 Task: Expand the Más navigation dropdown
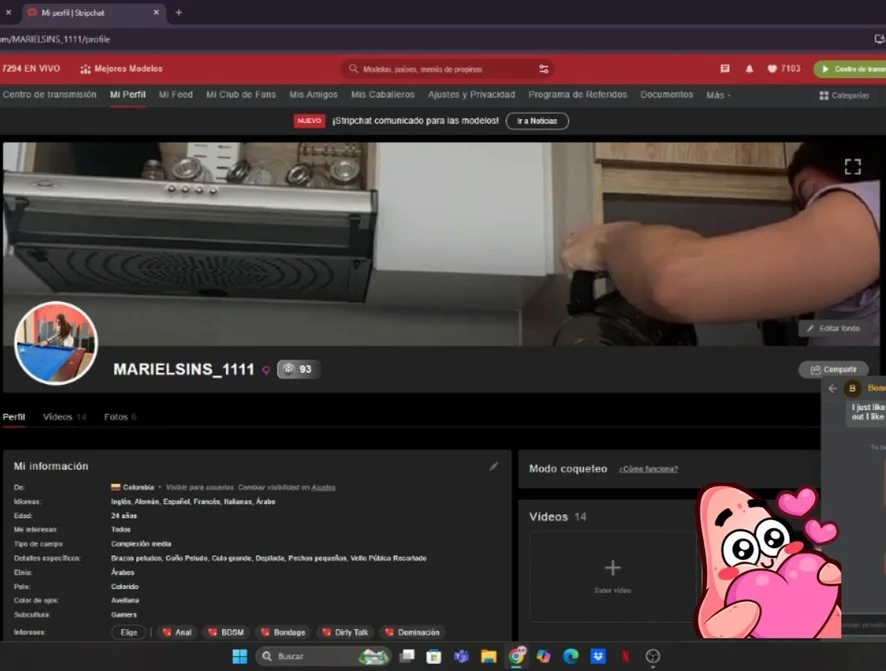coord(717,95)
